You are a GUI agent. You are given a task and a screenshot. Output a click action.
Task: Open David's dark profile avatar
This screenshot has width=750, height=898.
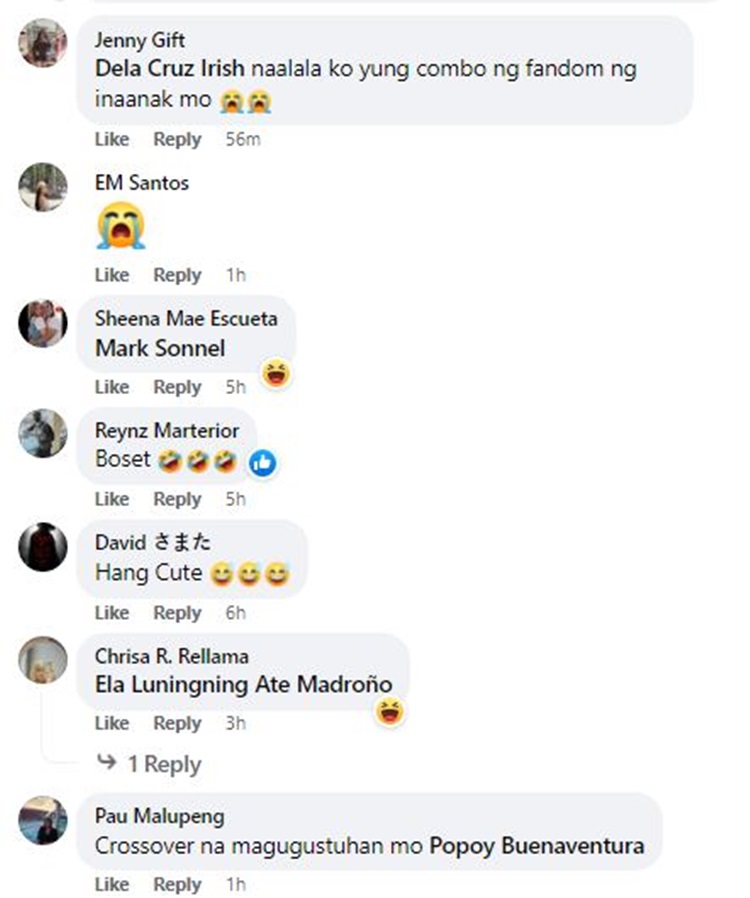tap(43, 547)
